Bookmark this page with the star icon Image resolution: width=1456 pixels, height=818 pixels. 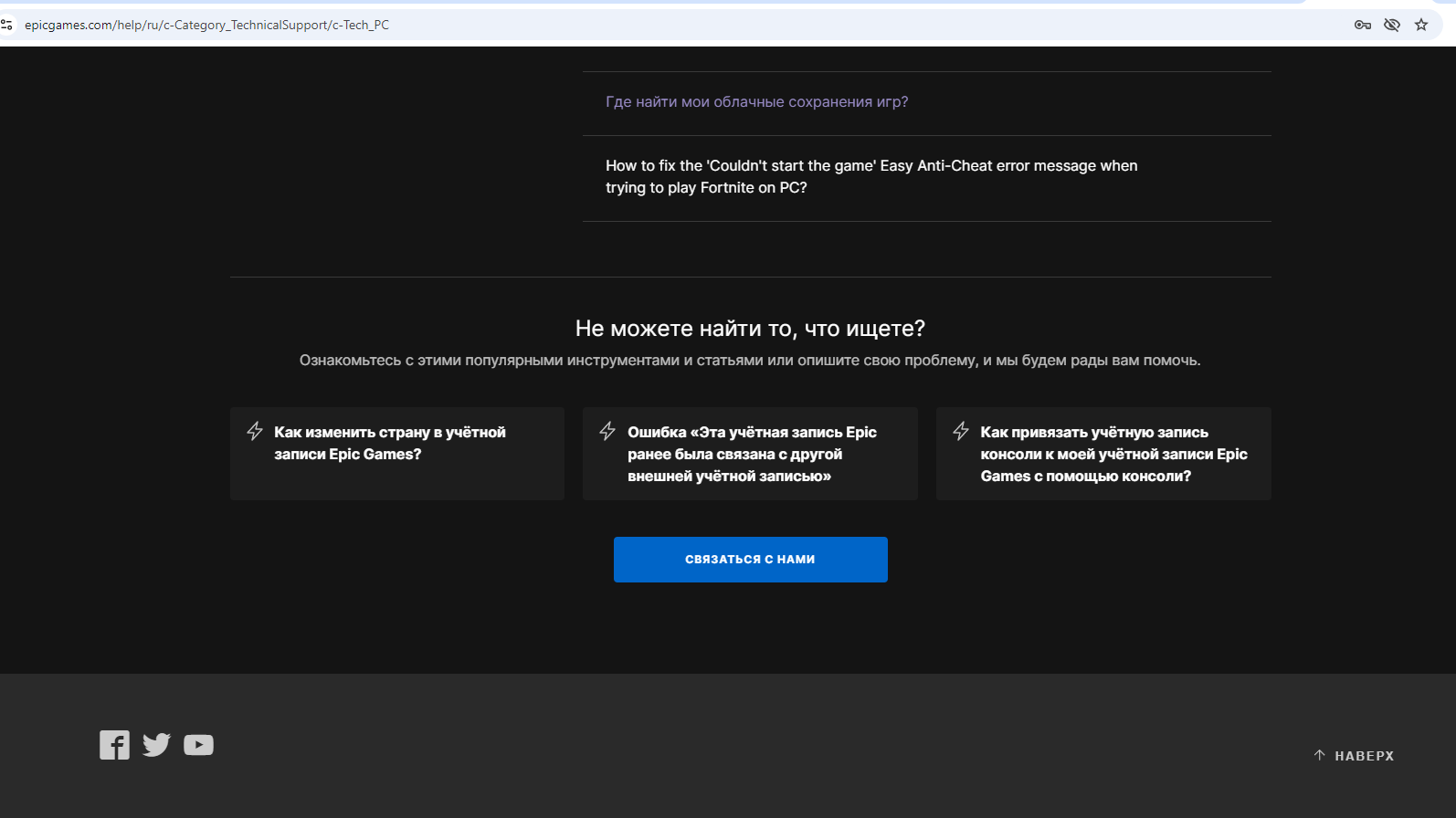click(x=1421, y=25)
